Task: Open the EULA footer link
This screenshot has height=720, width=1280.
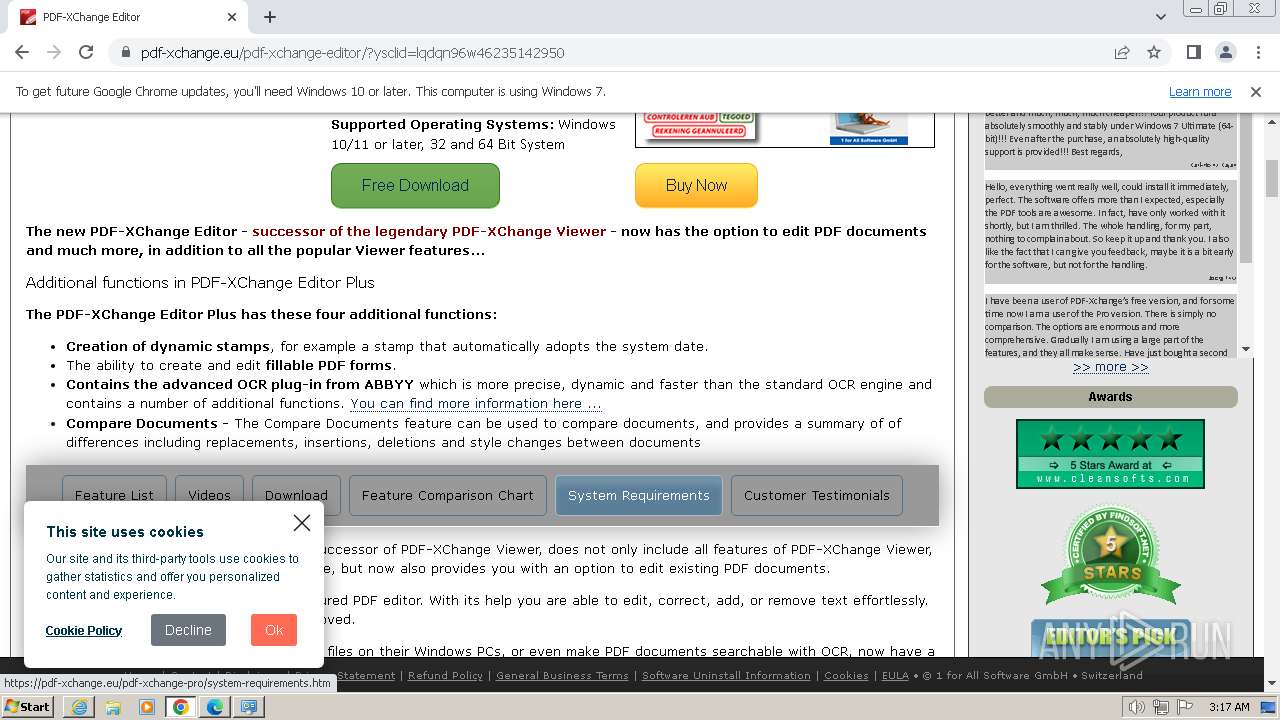Action: click(895, 675)
